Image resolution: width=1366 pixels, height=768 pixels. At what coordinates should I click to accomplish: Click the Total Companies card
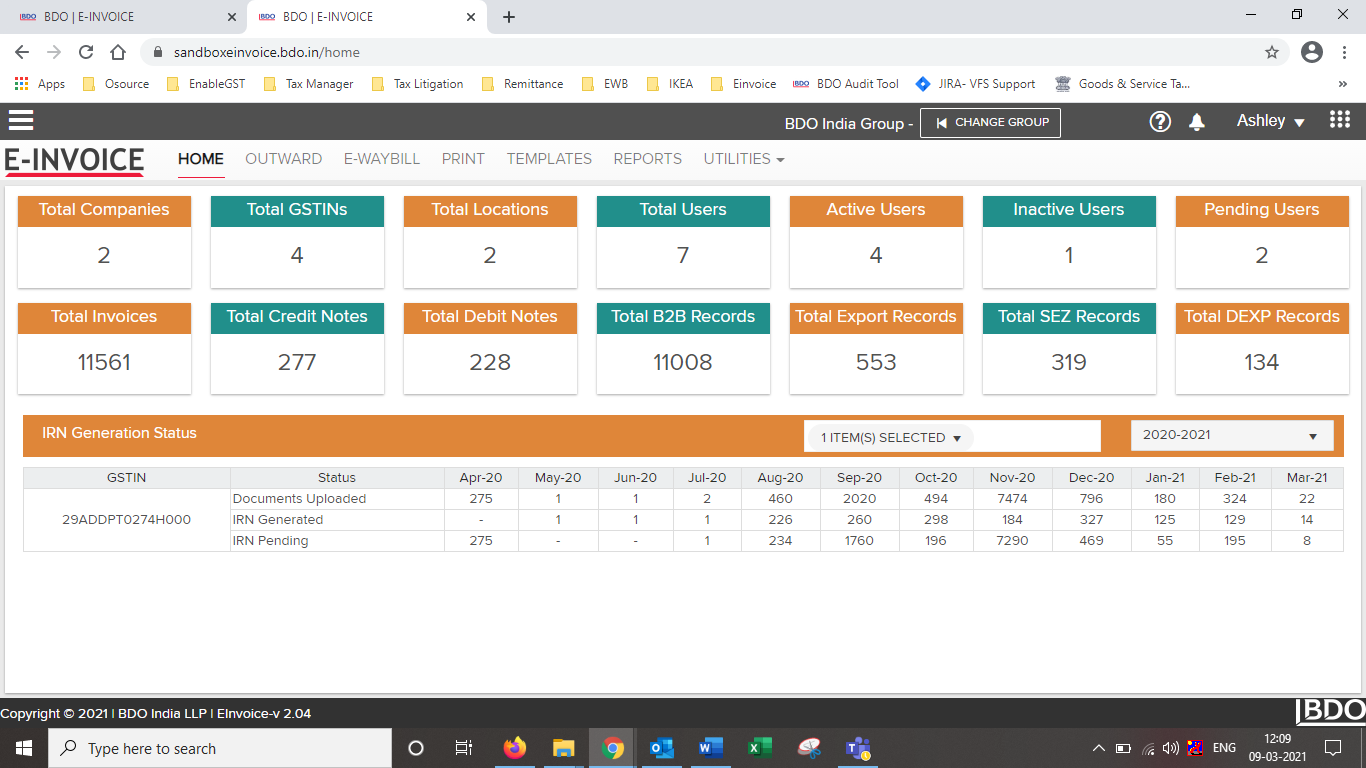104,242
